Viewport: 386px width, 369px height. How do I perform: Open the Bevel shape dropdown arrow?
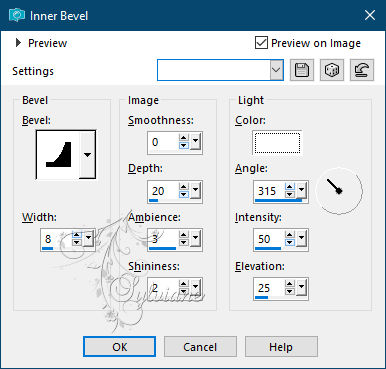coord(87,155)
